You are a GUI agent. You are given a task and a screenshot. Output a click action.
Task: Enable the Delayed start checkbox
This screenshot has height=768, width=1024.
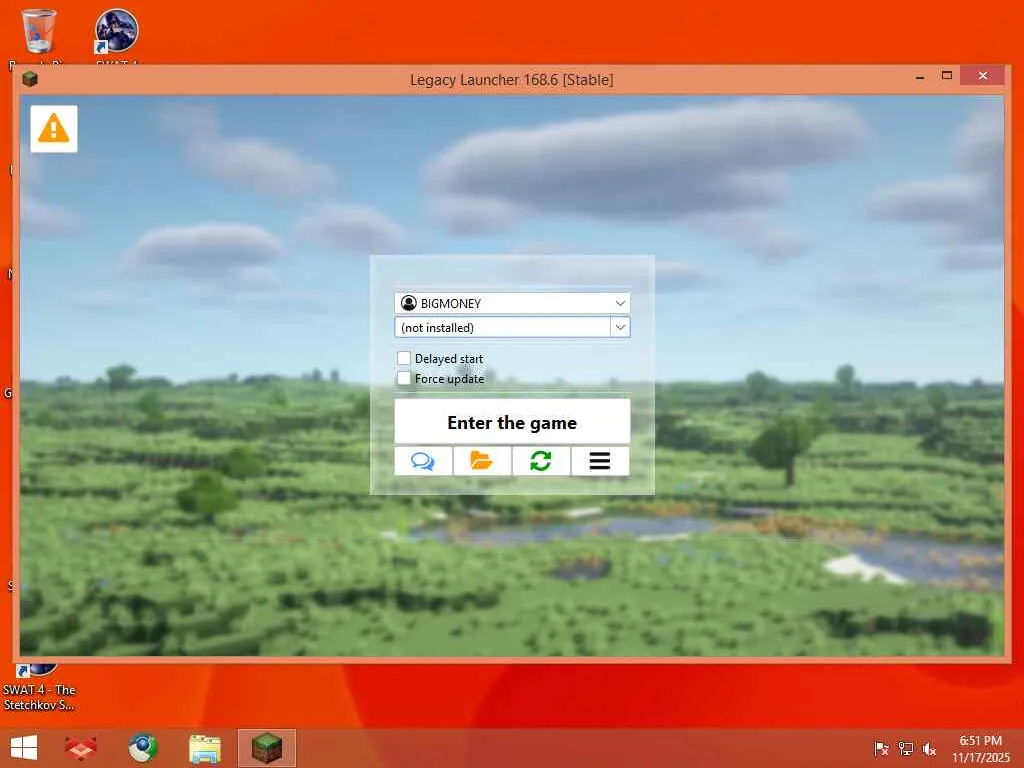pos(404,358)
